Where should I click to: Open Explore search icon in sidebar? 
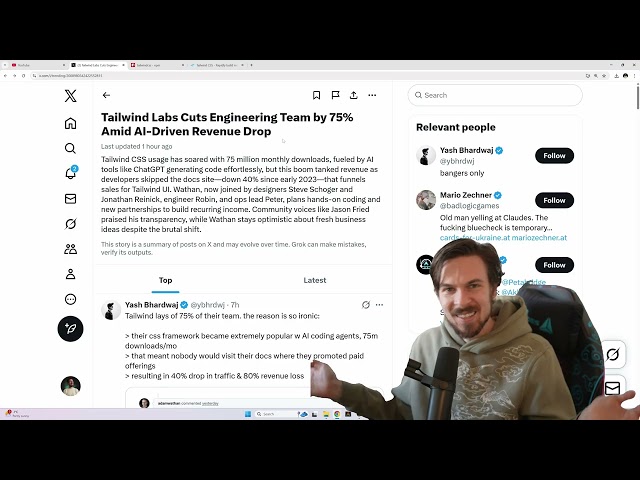click(x=70, y=148)
